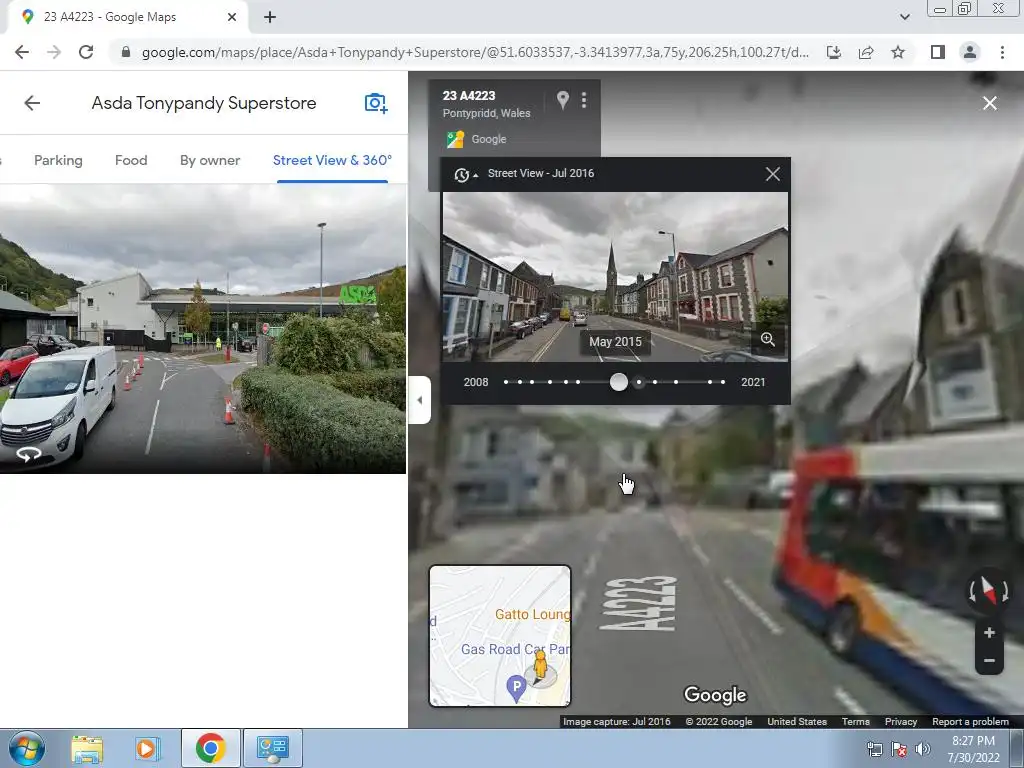Select the first 2008 timeline dot
Image resolution: width=1024 pixels, height=768 pixels.
506,382
